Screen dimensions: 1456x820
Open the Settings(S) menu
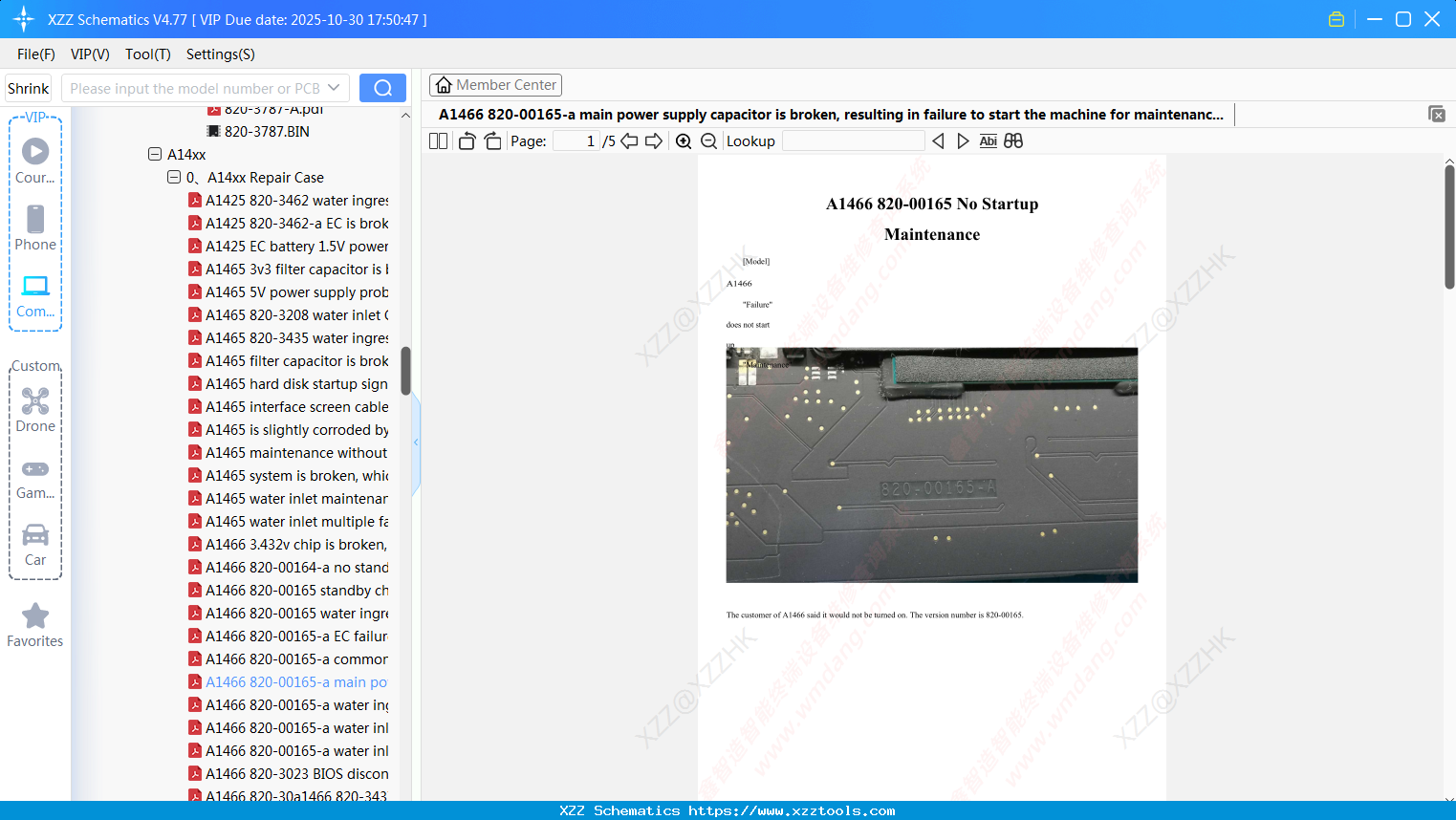tap(221, 54)
